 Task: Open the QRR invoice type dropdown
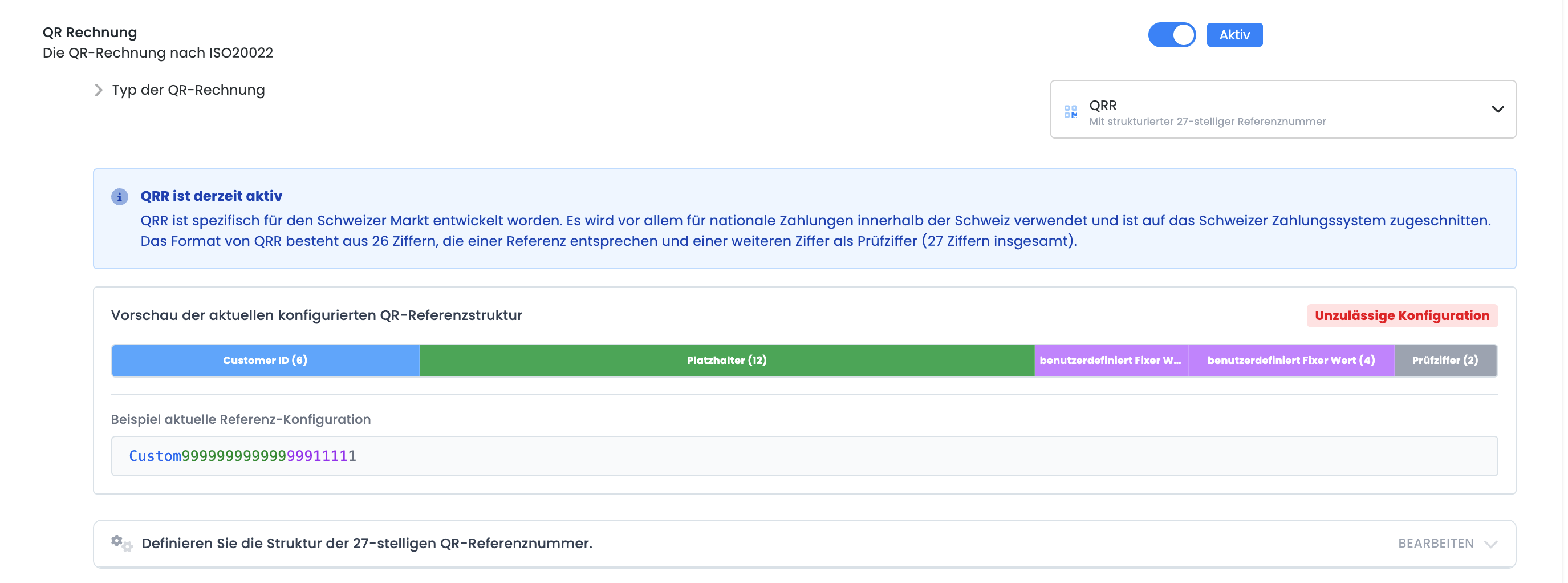tap(1282, 109)
